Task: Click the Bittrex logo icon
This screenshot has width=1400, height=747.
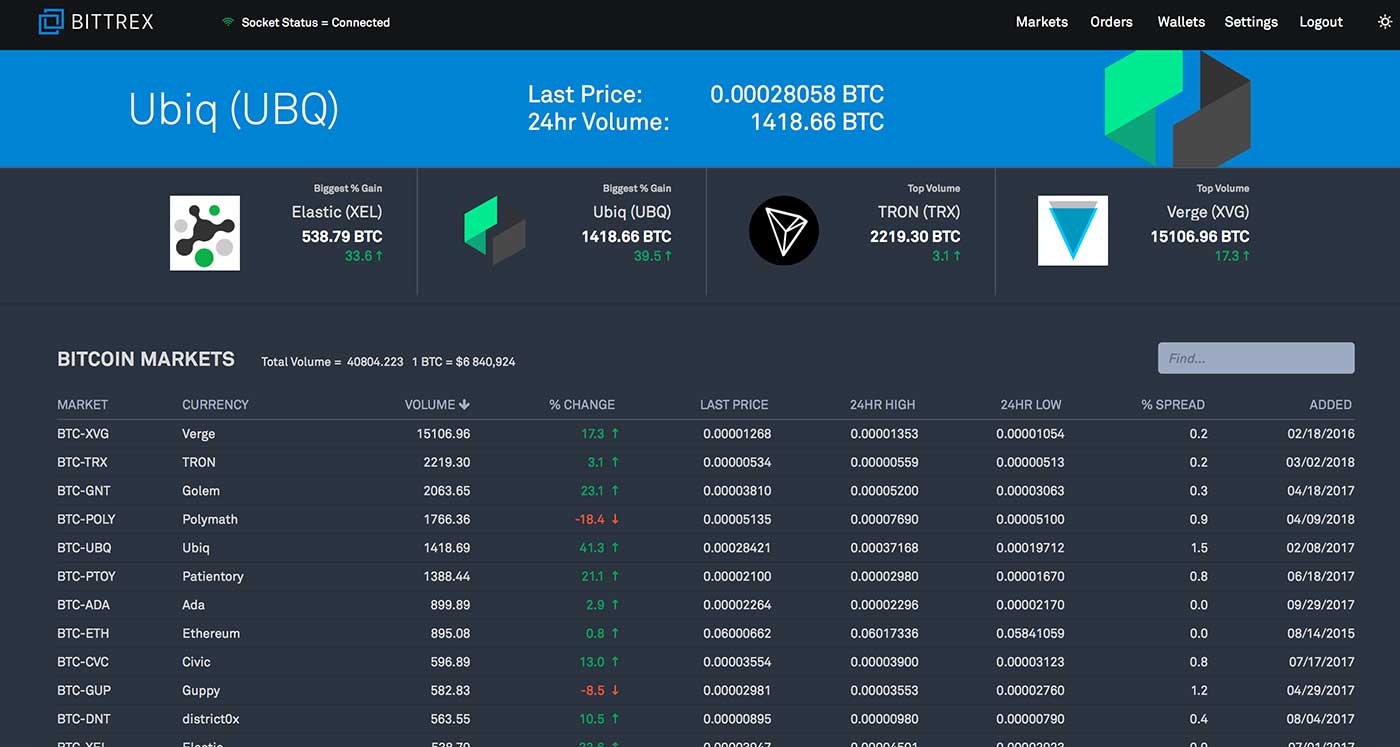Action: click(x=50, y=21)
